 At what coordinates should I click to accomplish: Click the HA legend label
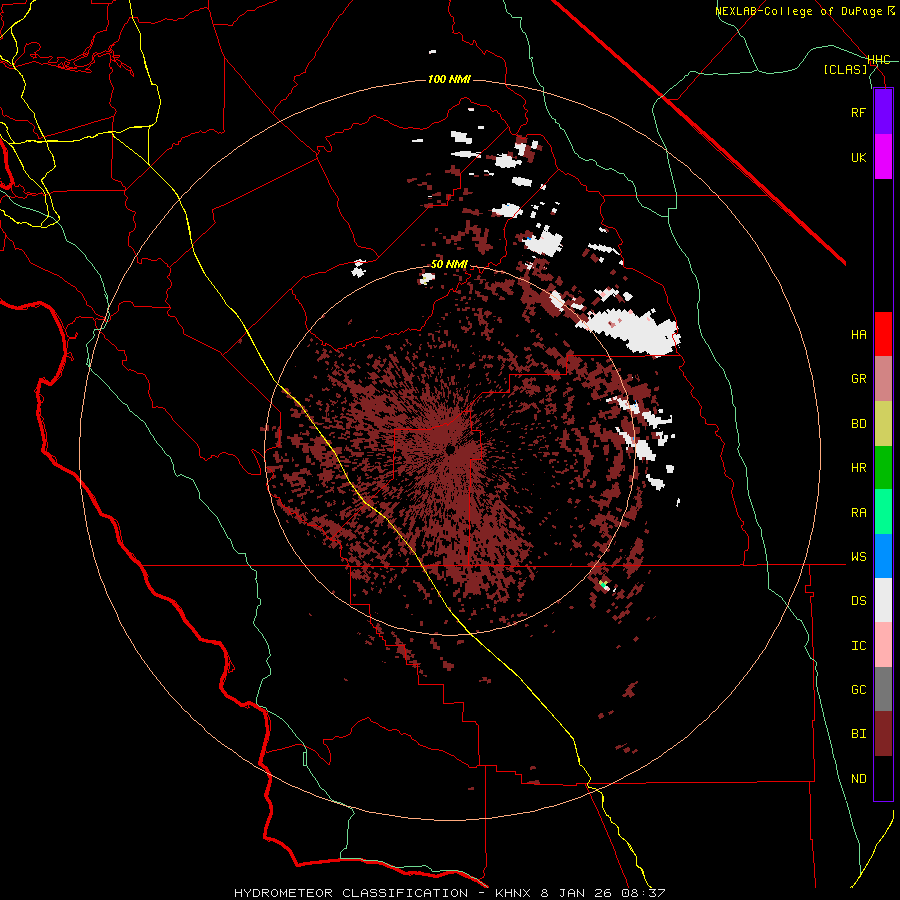click(858, 335)
